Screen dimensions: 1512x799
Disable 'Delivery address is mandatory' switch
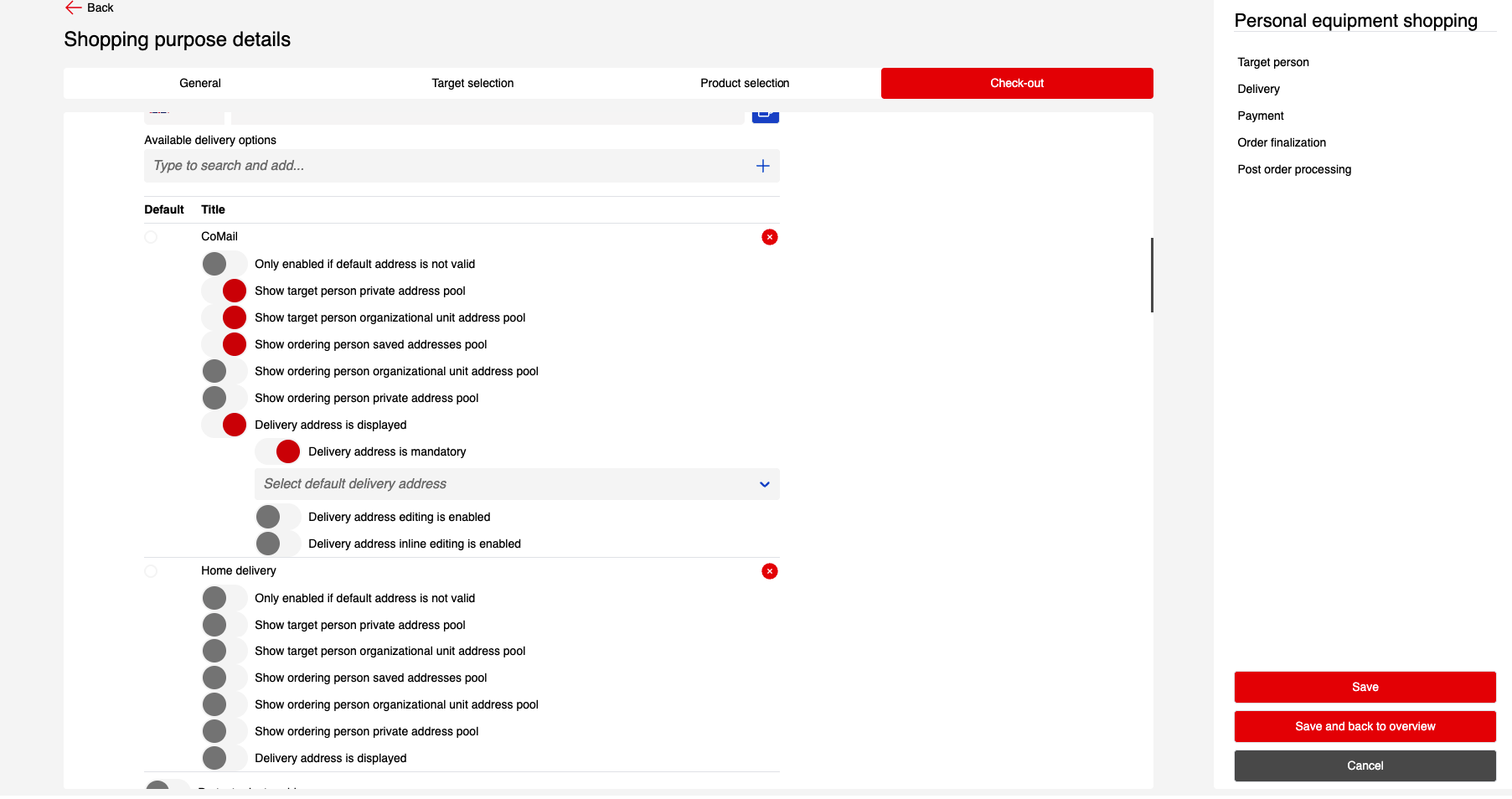click(x=278, y=451)
